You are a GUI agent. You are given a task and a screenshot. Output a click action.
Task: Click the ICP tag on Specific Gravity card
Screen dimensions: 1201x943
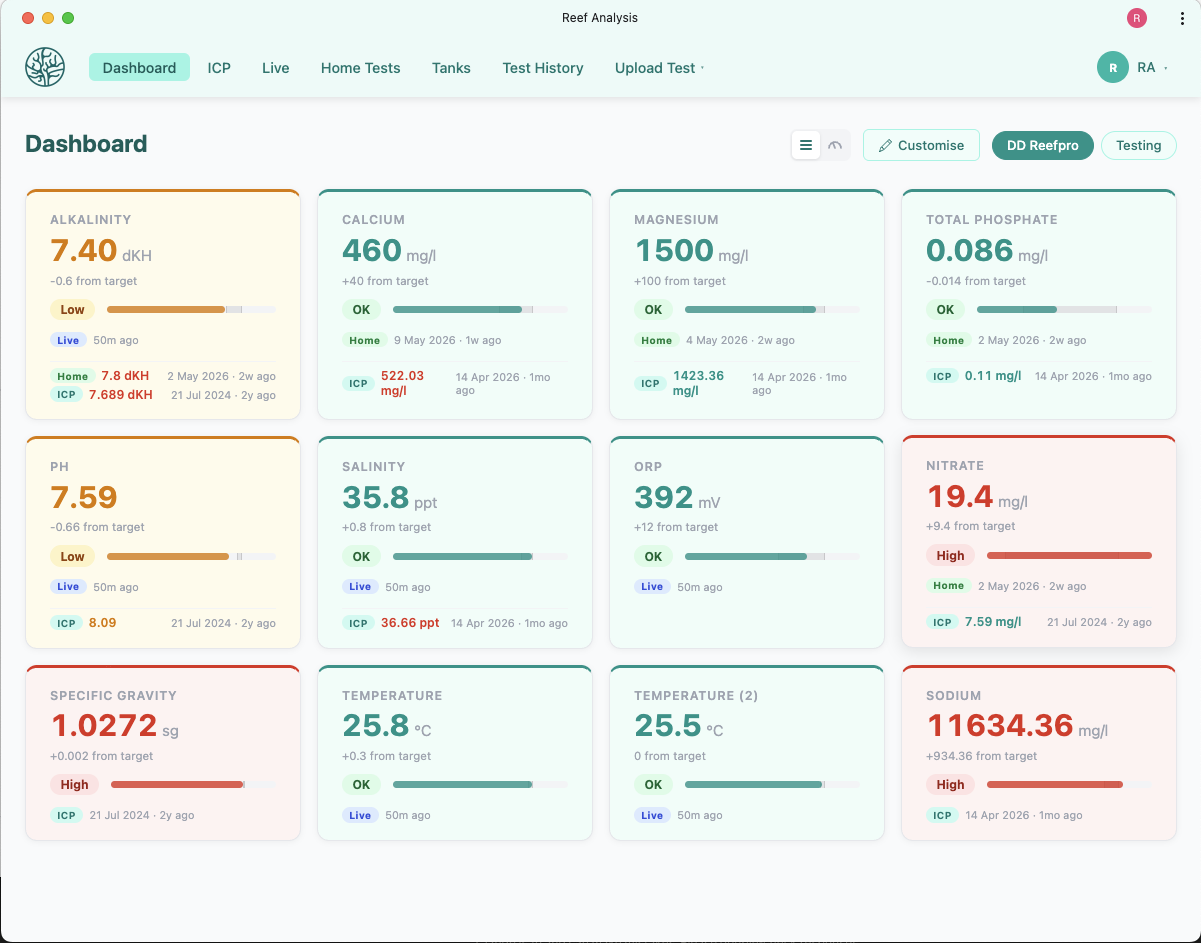[66, 815]
